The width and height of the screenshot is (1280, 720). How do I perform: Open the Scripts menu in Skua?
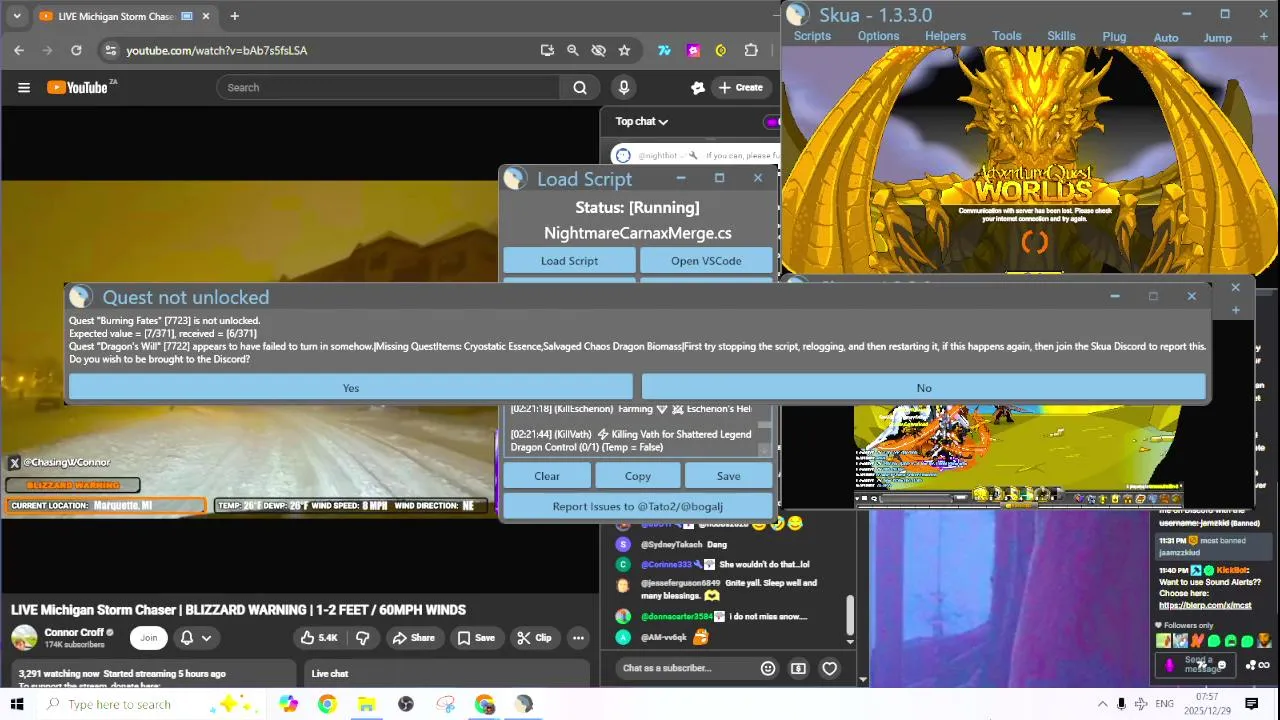[x=812, y=36]
